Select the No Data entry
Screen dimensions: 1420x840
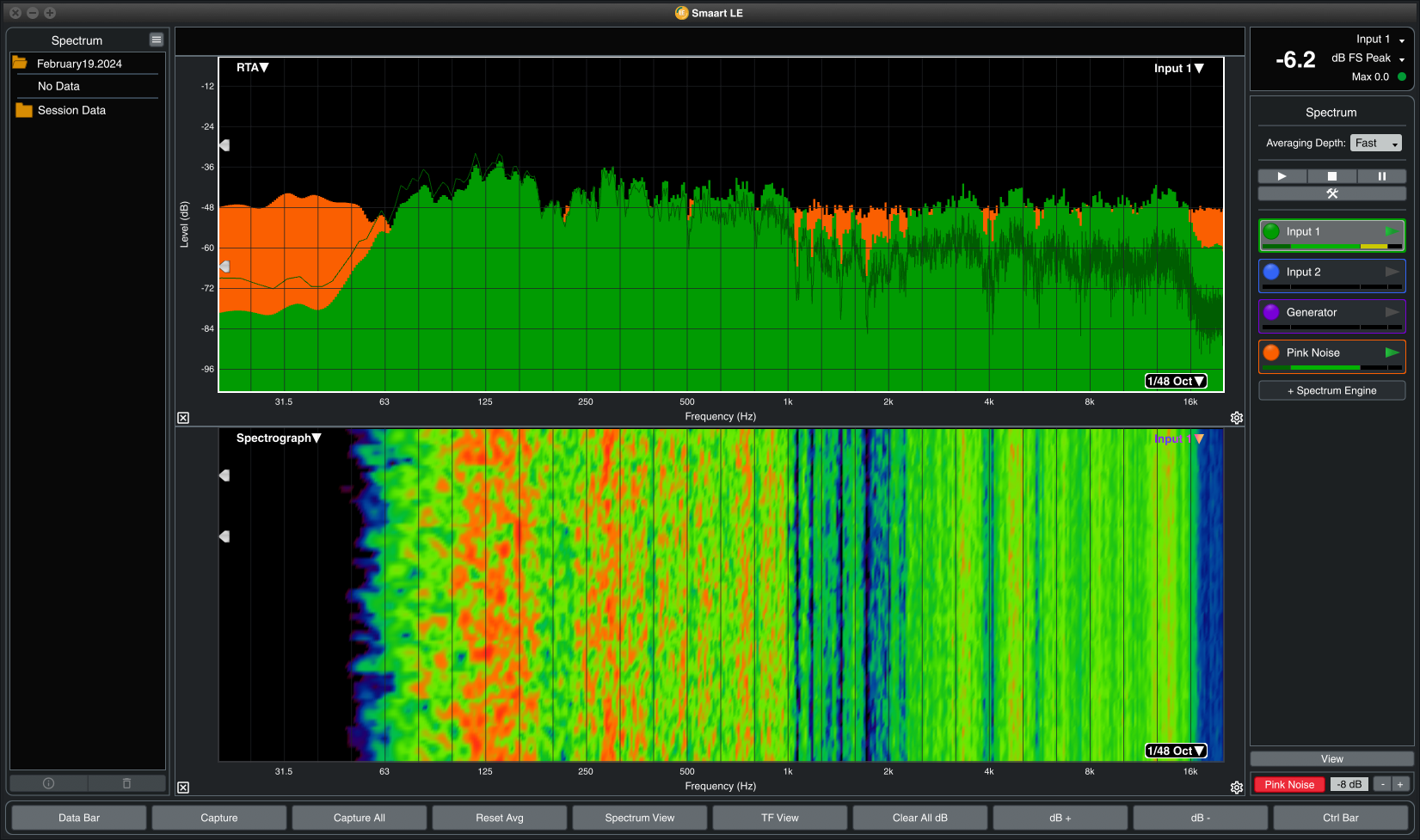click(58, 86)
